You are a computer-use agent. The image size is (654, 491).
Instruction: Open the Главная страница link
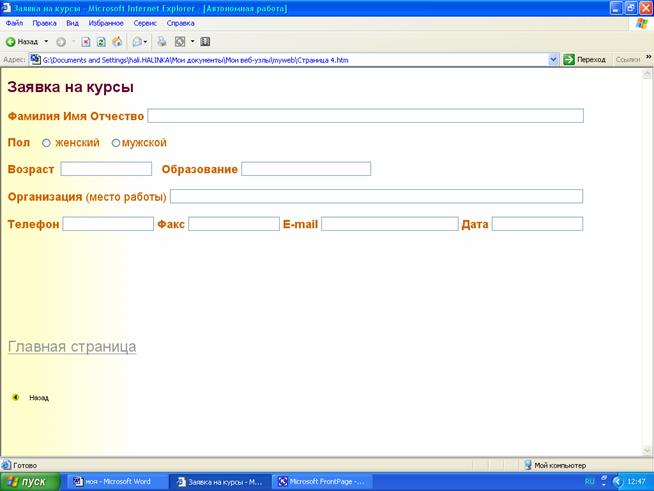(x=72, y=347)
